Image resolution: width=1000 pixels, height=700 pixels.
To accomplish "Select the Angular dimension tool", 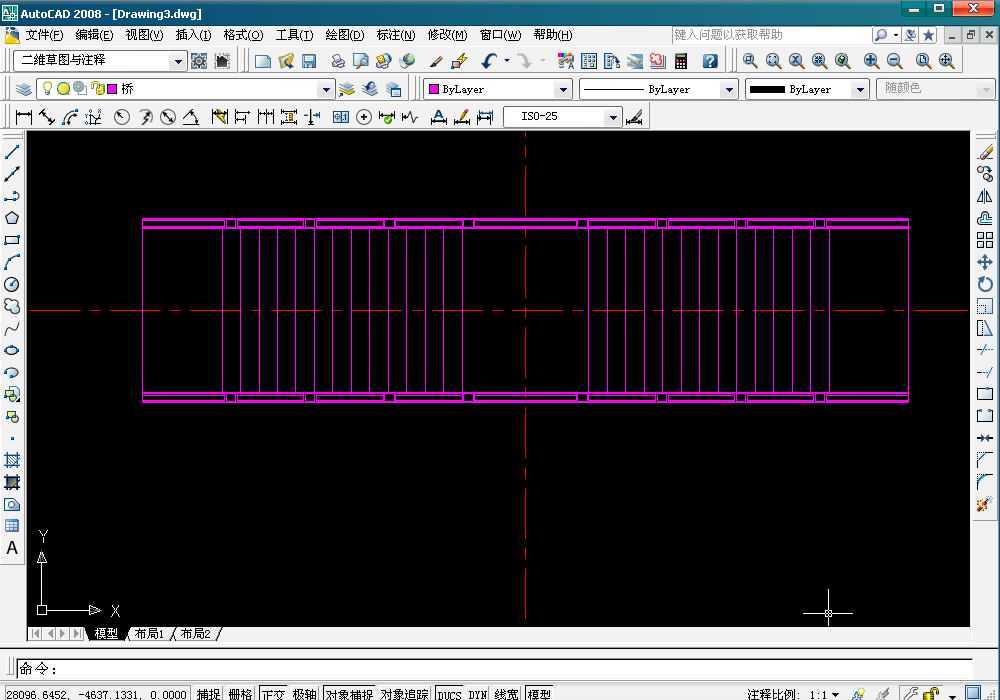I will [x=191, y=117].
